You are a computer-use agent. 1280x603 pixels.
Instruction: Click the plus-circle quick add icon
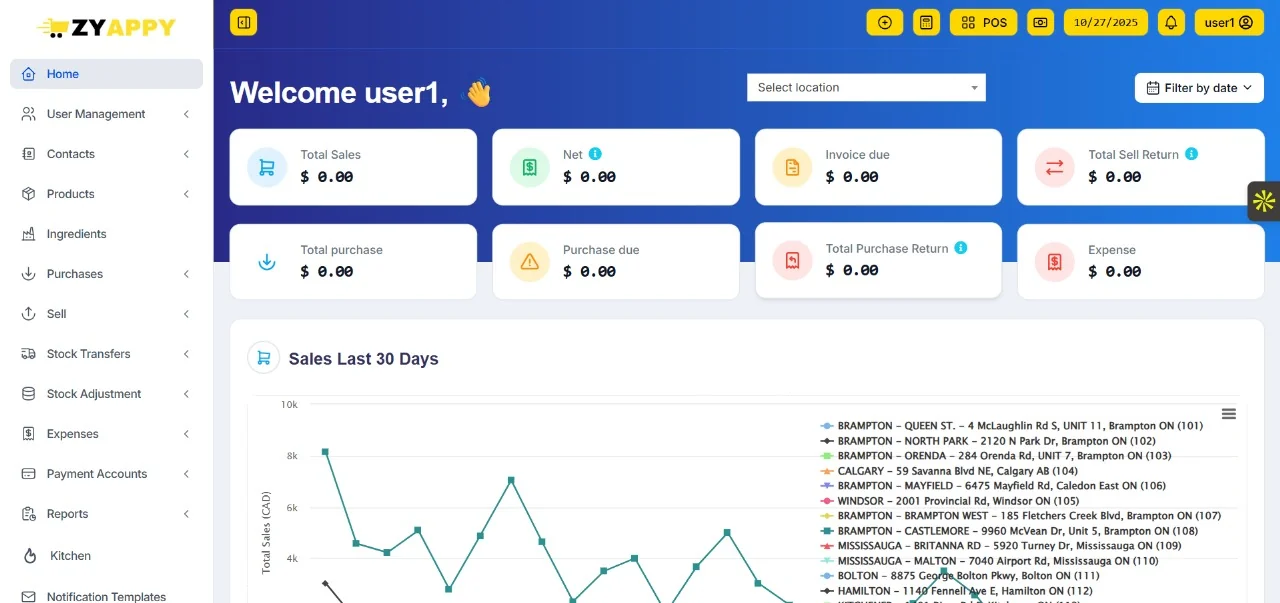coord(884,21)
